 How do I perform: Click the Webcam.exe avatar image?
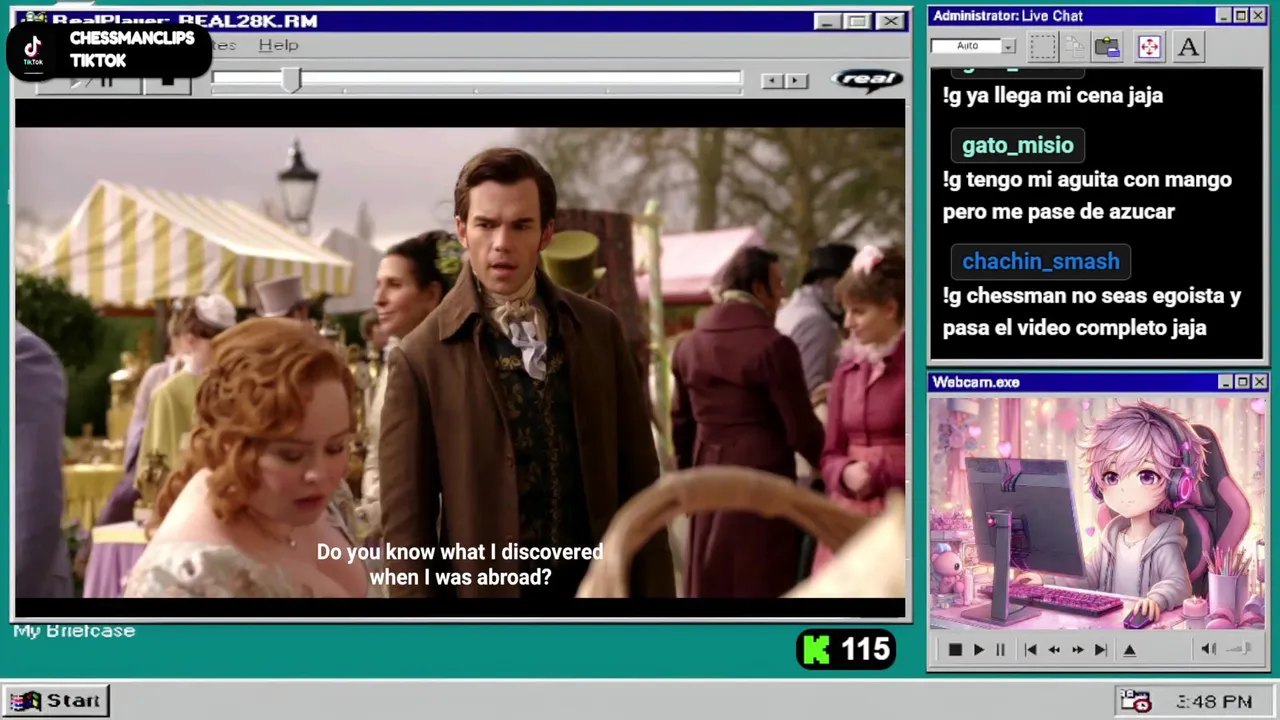tap(1097, 514)
